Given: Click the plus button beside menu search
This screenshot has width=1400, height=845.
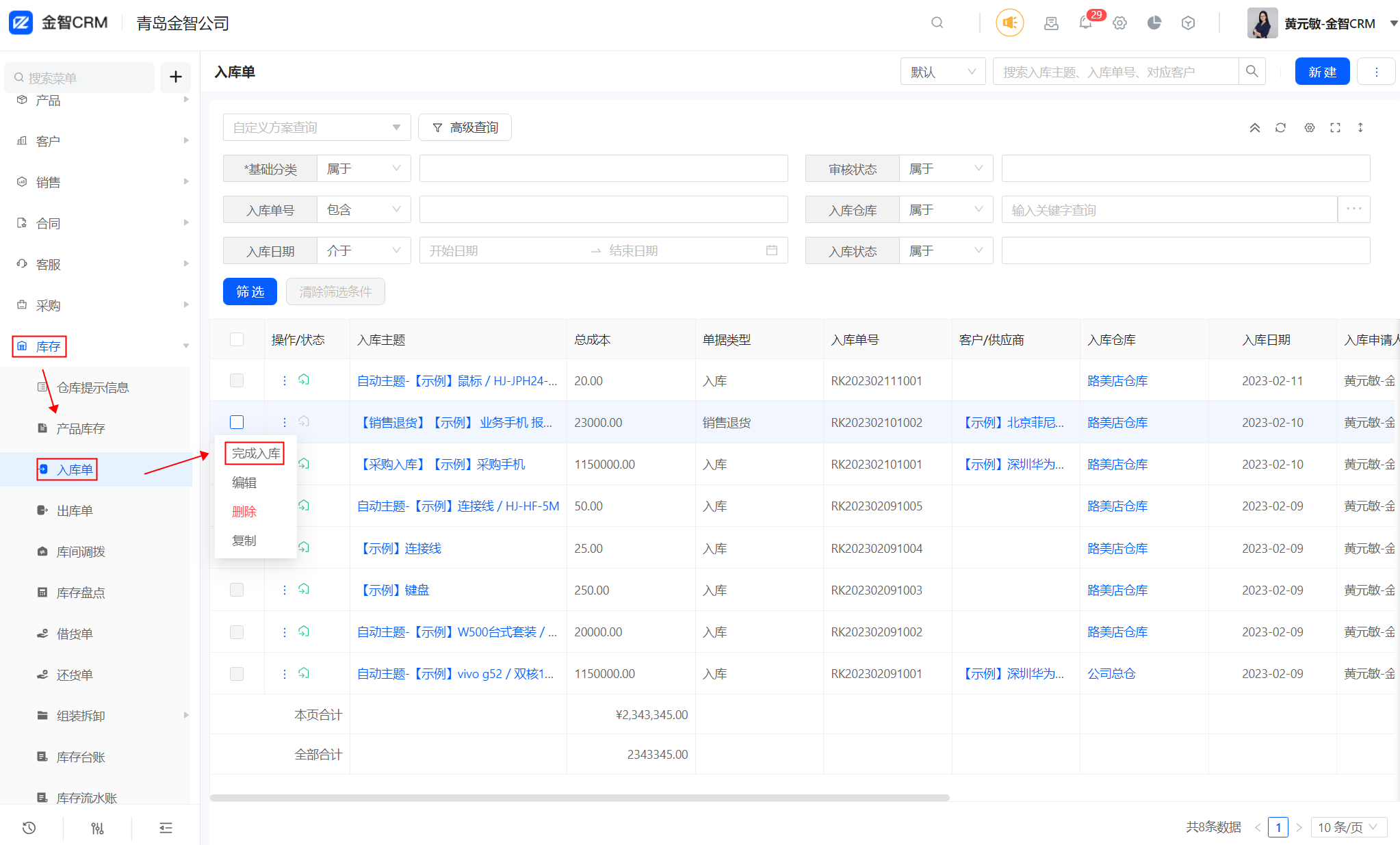Looking at the screenshot, I should pos(175,77).
